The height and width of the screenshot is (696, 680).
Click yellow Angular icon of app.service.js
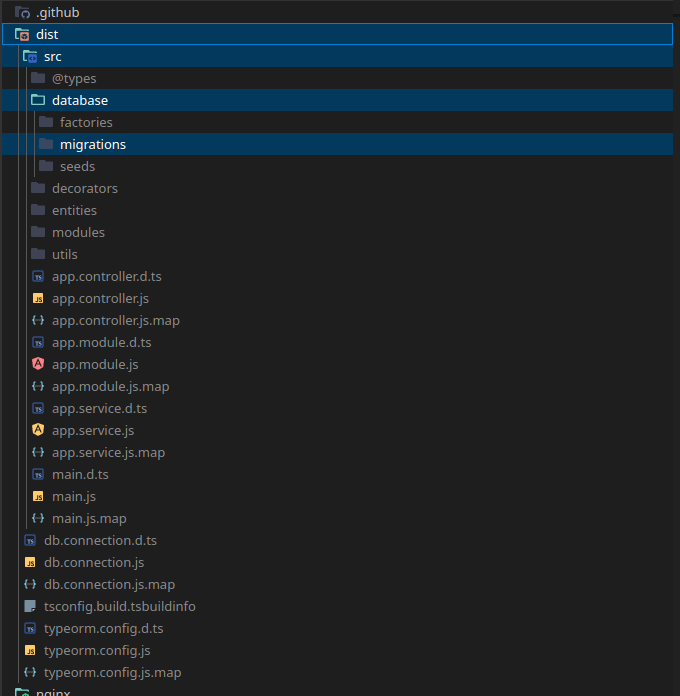pos(38,430)
